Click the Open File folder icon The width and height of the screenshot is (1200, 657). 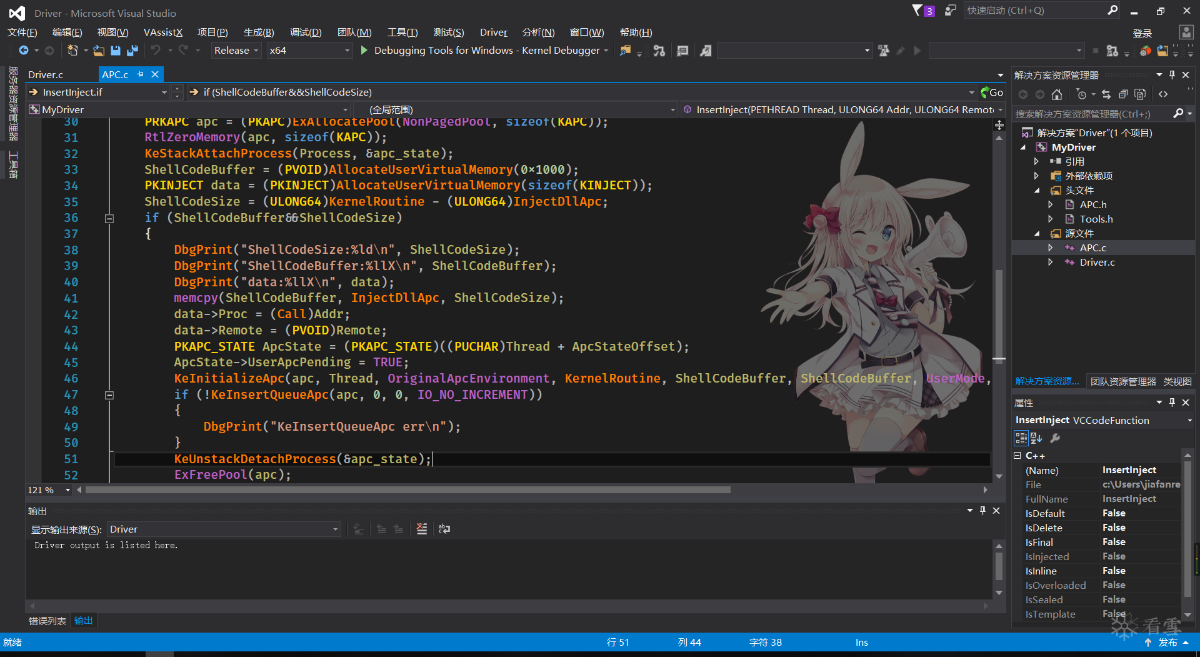click(99, 50)
